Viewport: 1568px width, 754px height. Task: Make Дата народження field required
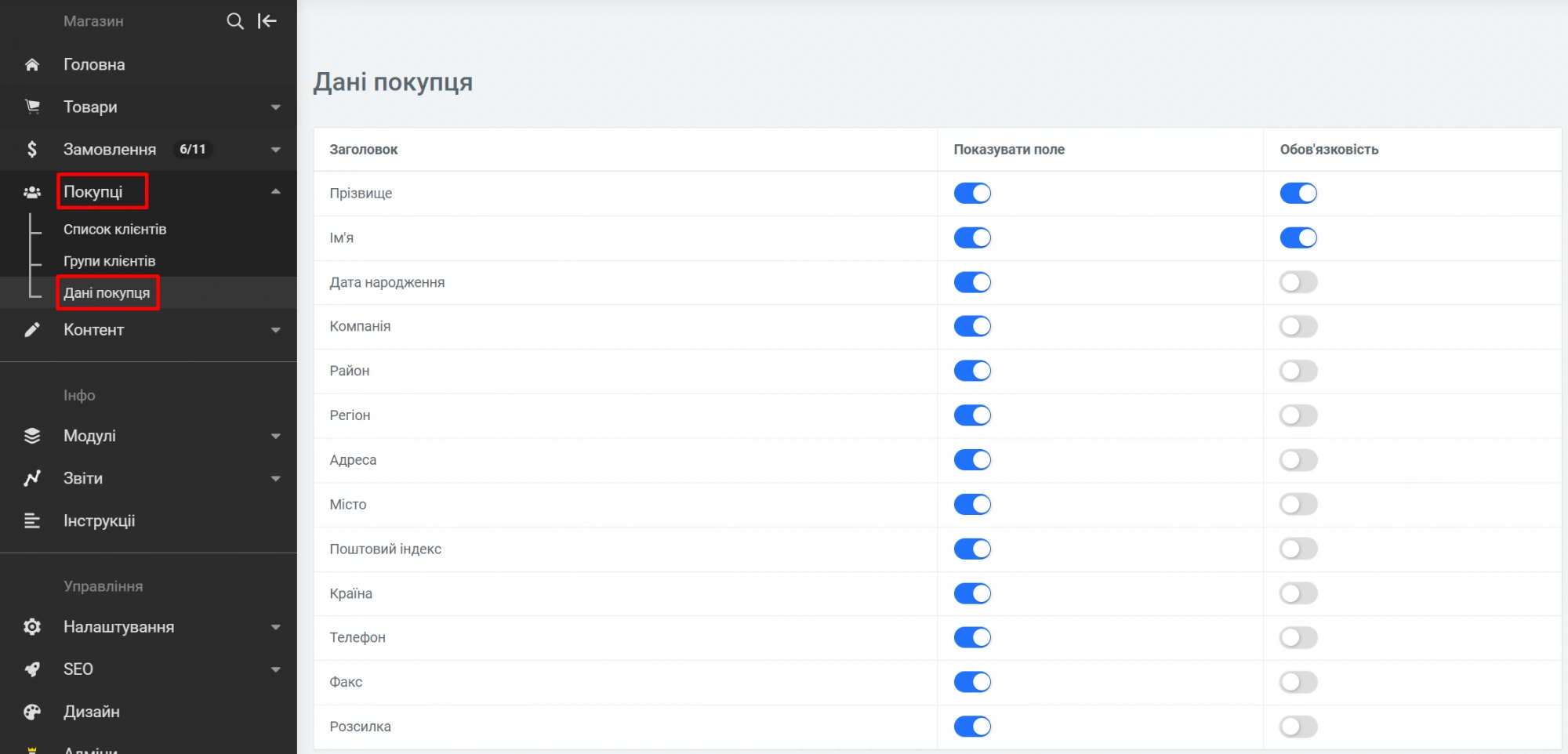1298,282
